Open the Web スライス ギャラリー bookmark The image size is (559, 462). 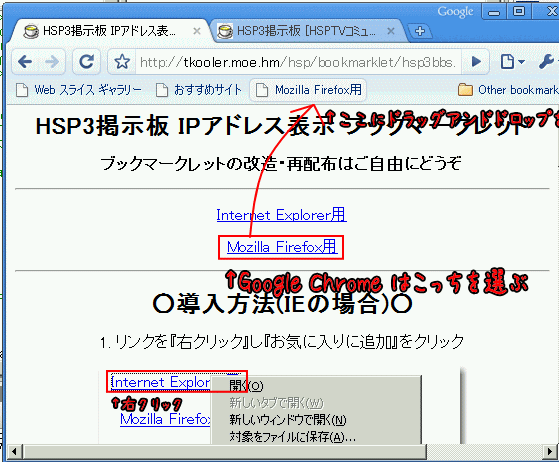click(79, 90)
